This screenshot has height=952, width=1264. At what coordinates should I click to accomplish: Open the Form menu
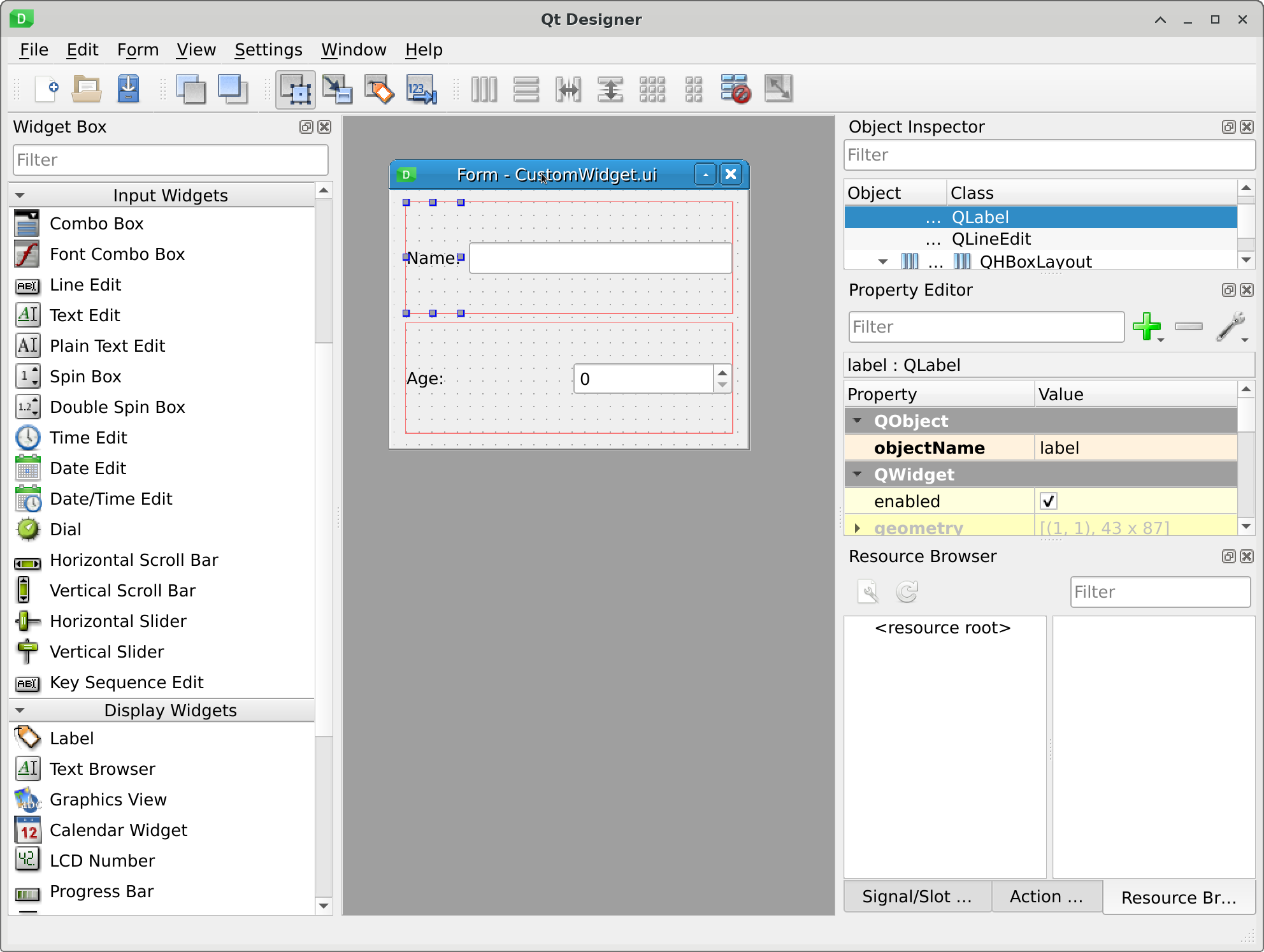click(138, 50)
